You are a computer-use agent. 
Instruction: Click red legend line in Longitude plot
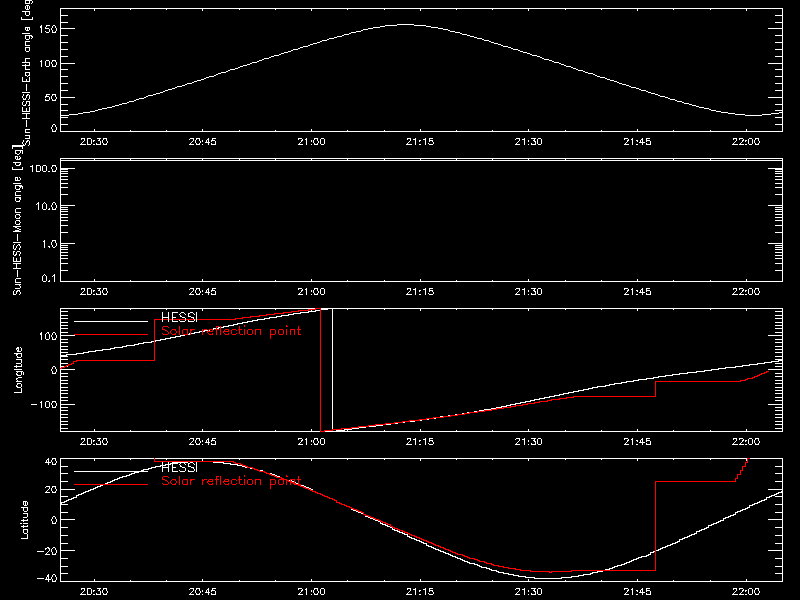click(111, 335)
